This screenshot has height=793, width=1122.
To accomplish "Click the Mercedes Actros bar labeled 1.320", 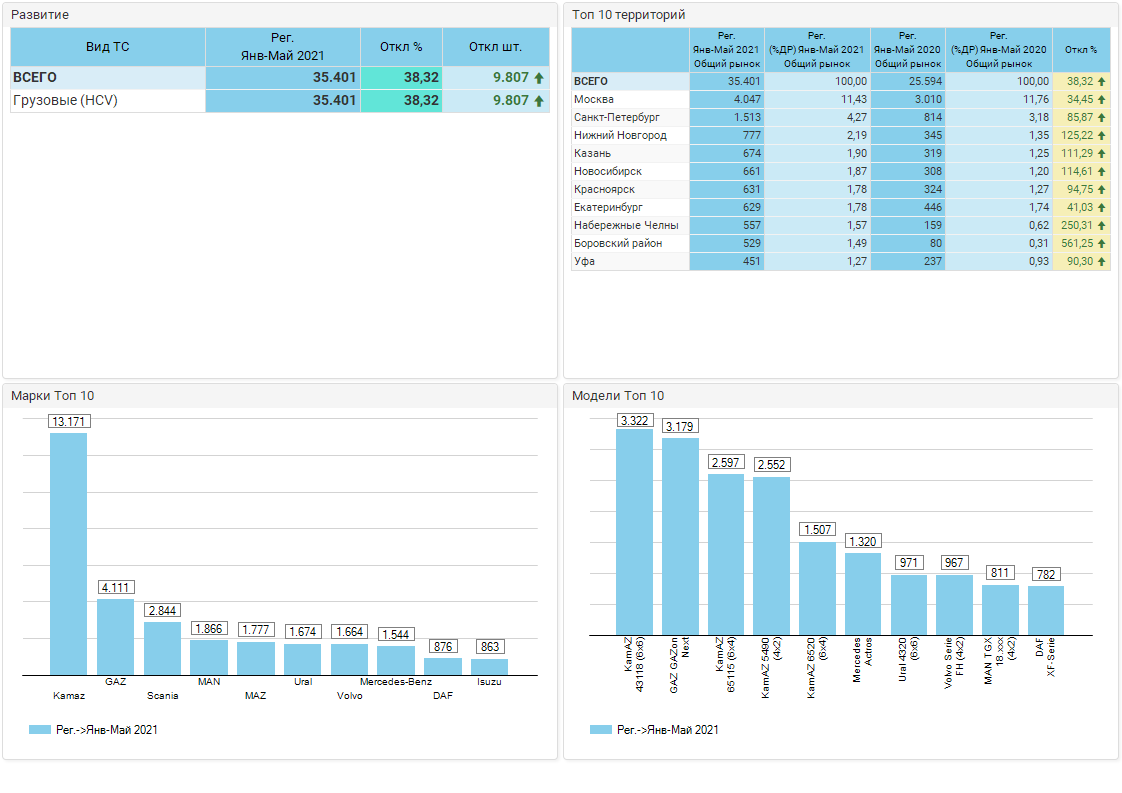I will pos(863,593).
